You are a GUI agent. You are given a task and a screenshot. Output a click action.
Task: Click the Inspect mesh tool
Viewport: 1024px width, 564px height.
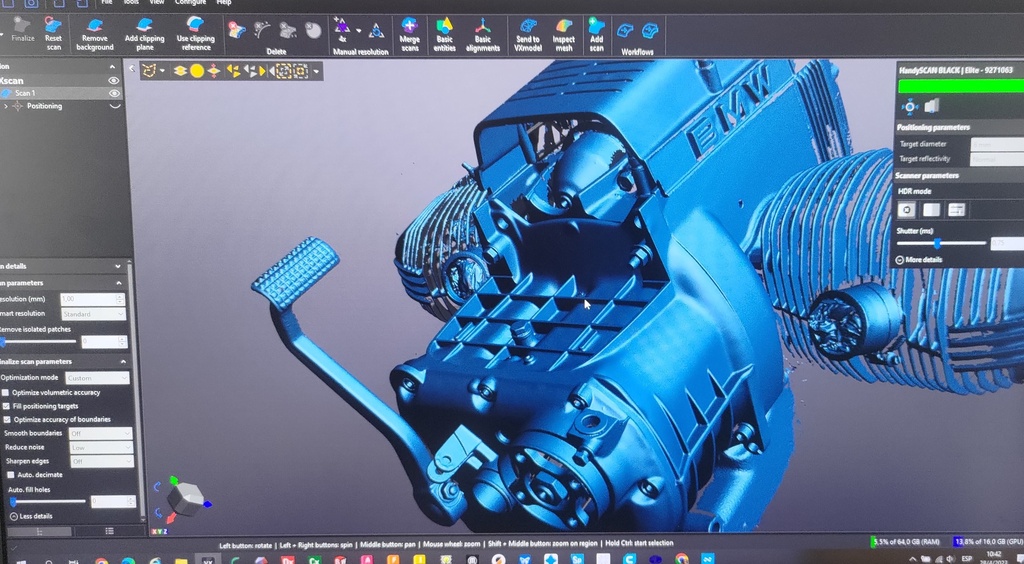564,35
